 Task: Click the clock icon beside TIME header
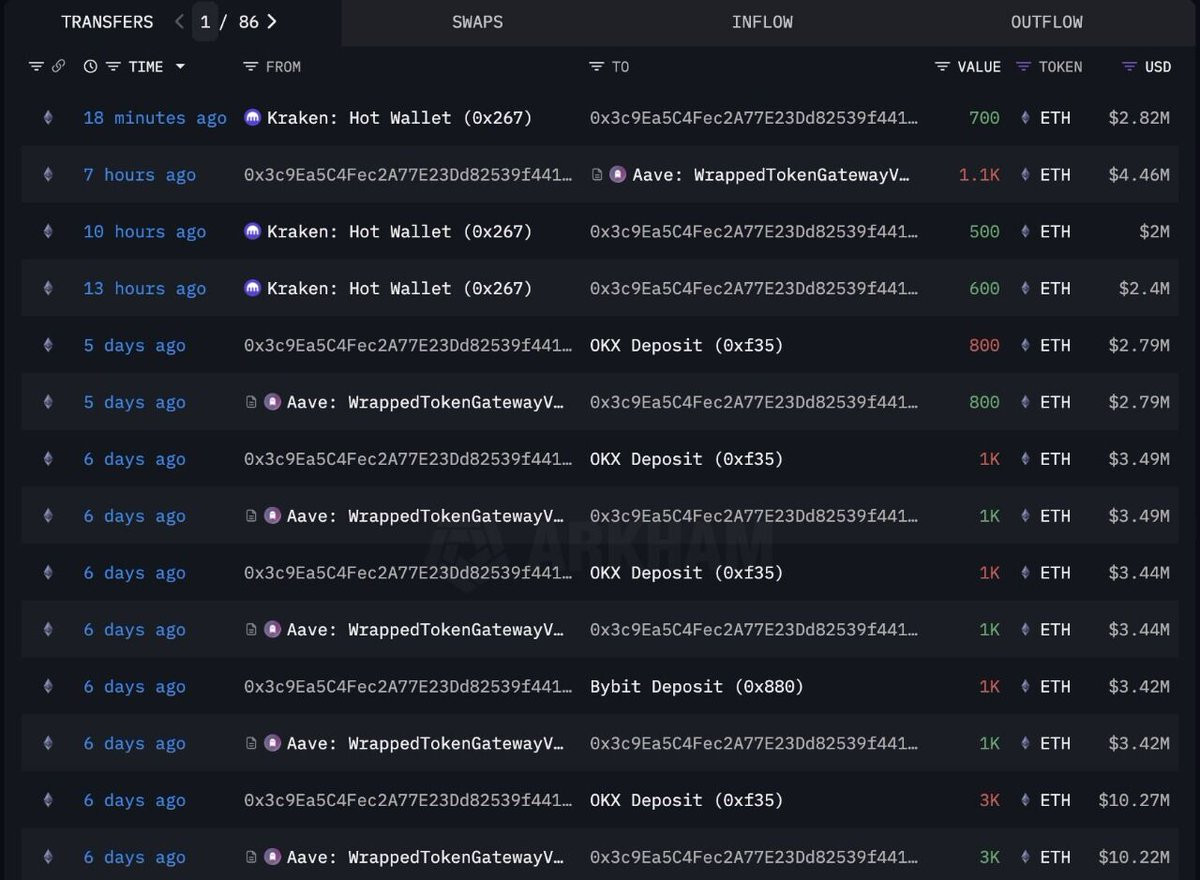coord(91,67)
